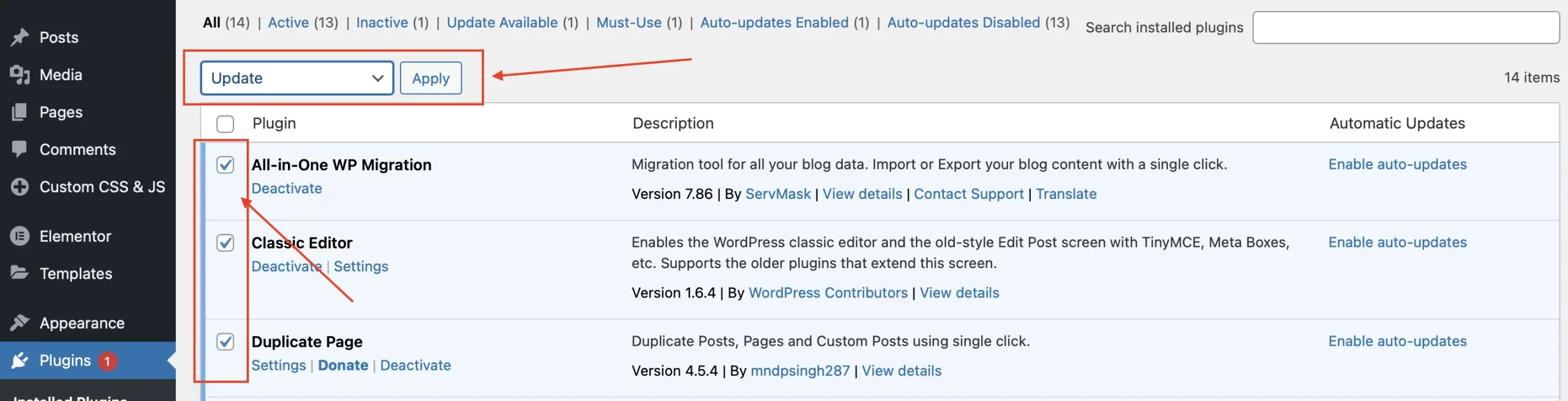Click the Comments bubble icon

click(20, 149)
